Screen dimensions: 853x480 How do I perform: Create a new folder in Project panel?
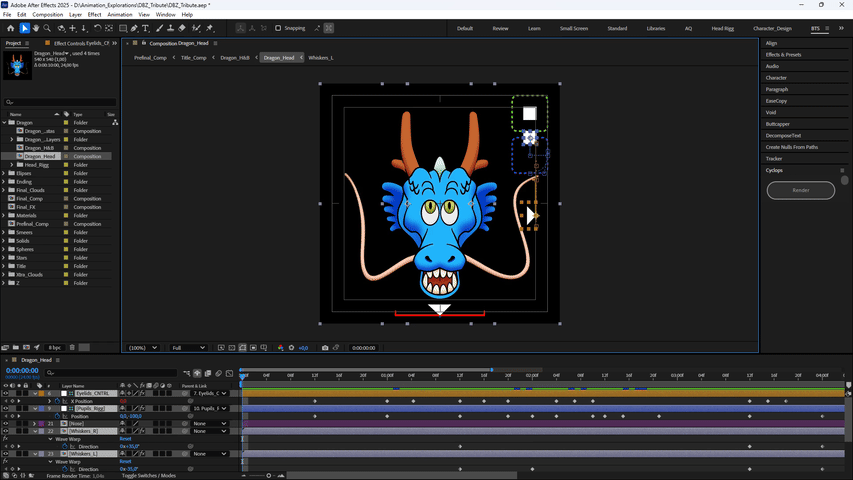click(x=16, y=347)
